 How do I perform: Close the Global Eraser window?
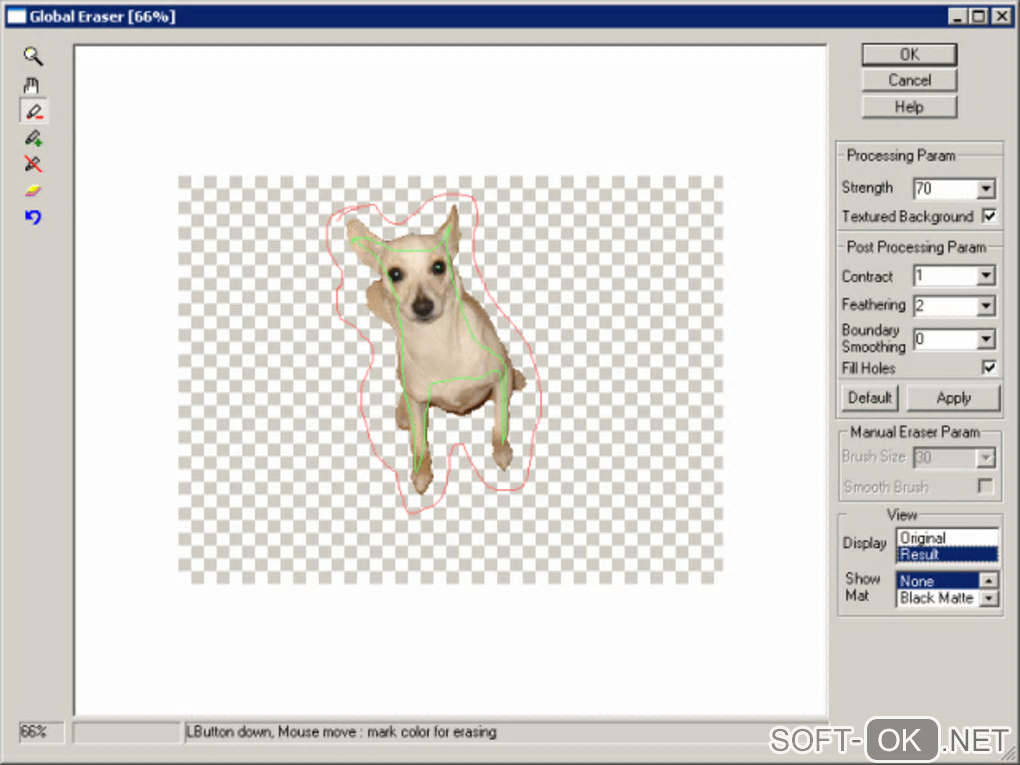pos(1002,16)
